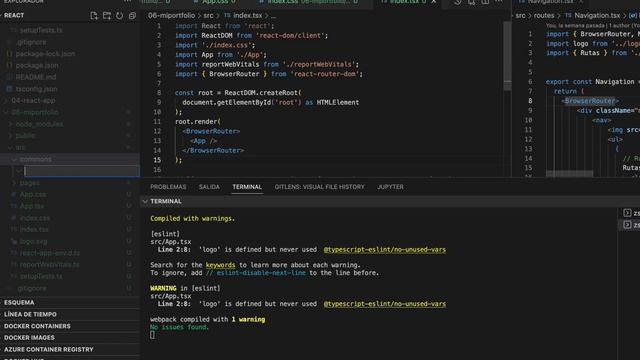Open the keywords link in terminal
640x360 pixels.
click(x=220, y=265)
